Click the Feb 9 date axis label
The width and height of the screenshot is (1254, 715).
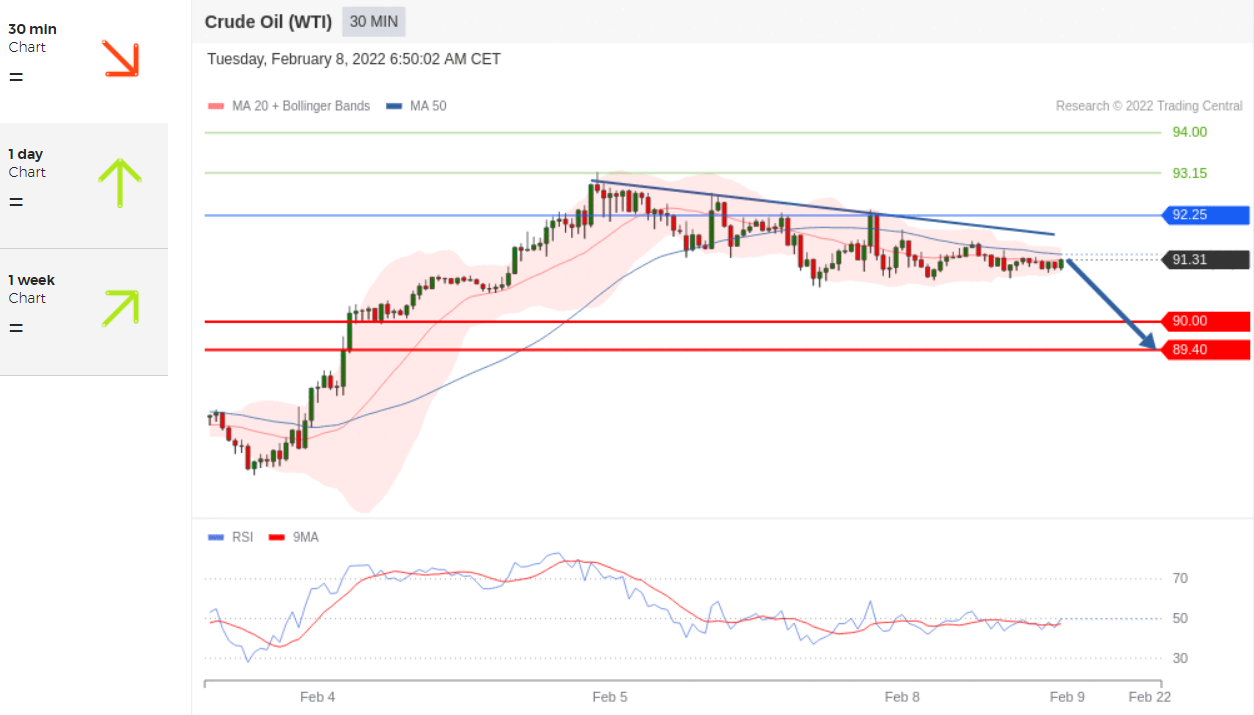click(1067, 697)
